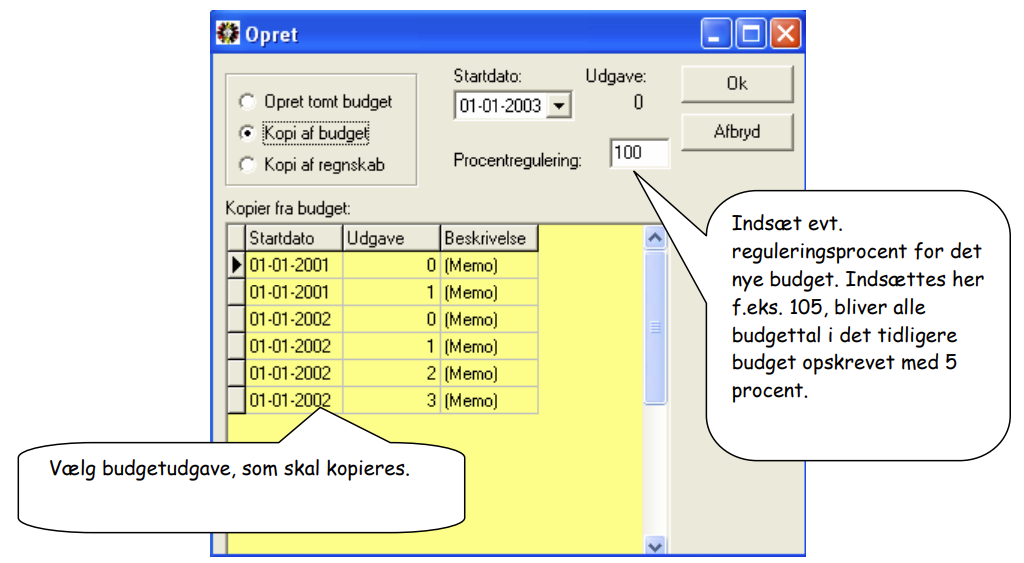
Task: Click the Startdato column header
Action: 294,238
